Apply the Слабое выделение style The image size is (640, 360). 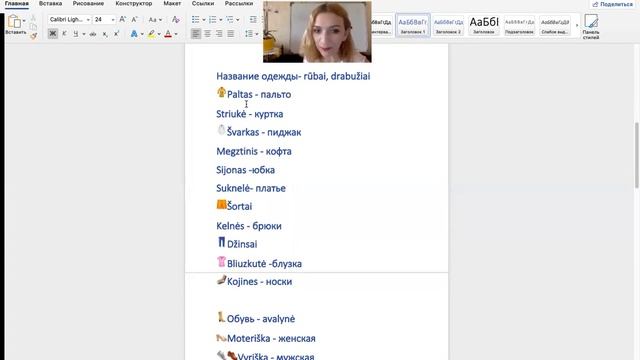[x=555, y=25]
